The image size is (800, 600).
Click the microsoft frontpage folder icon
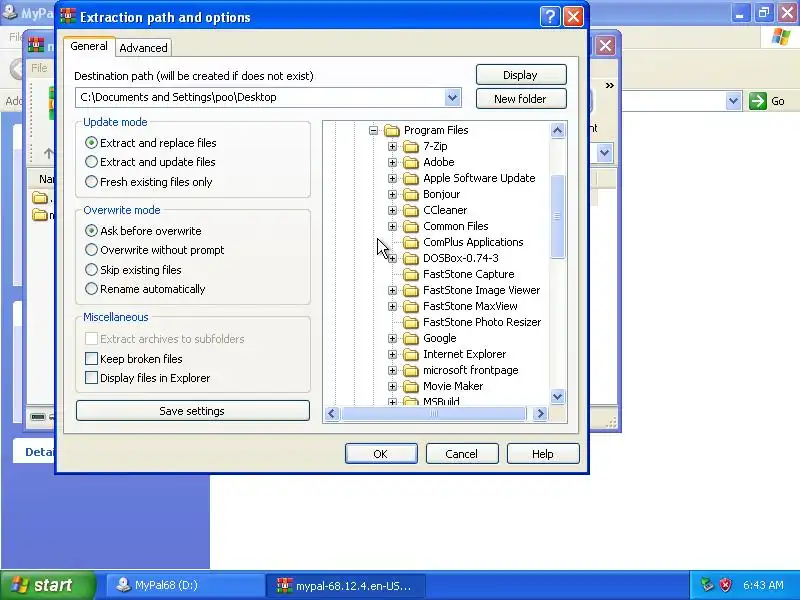point(411,370)
